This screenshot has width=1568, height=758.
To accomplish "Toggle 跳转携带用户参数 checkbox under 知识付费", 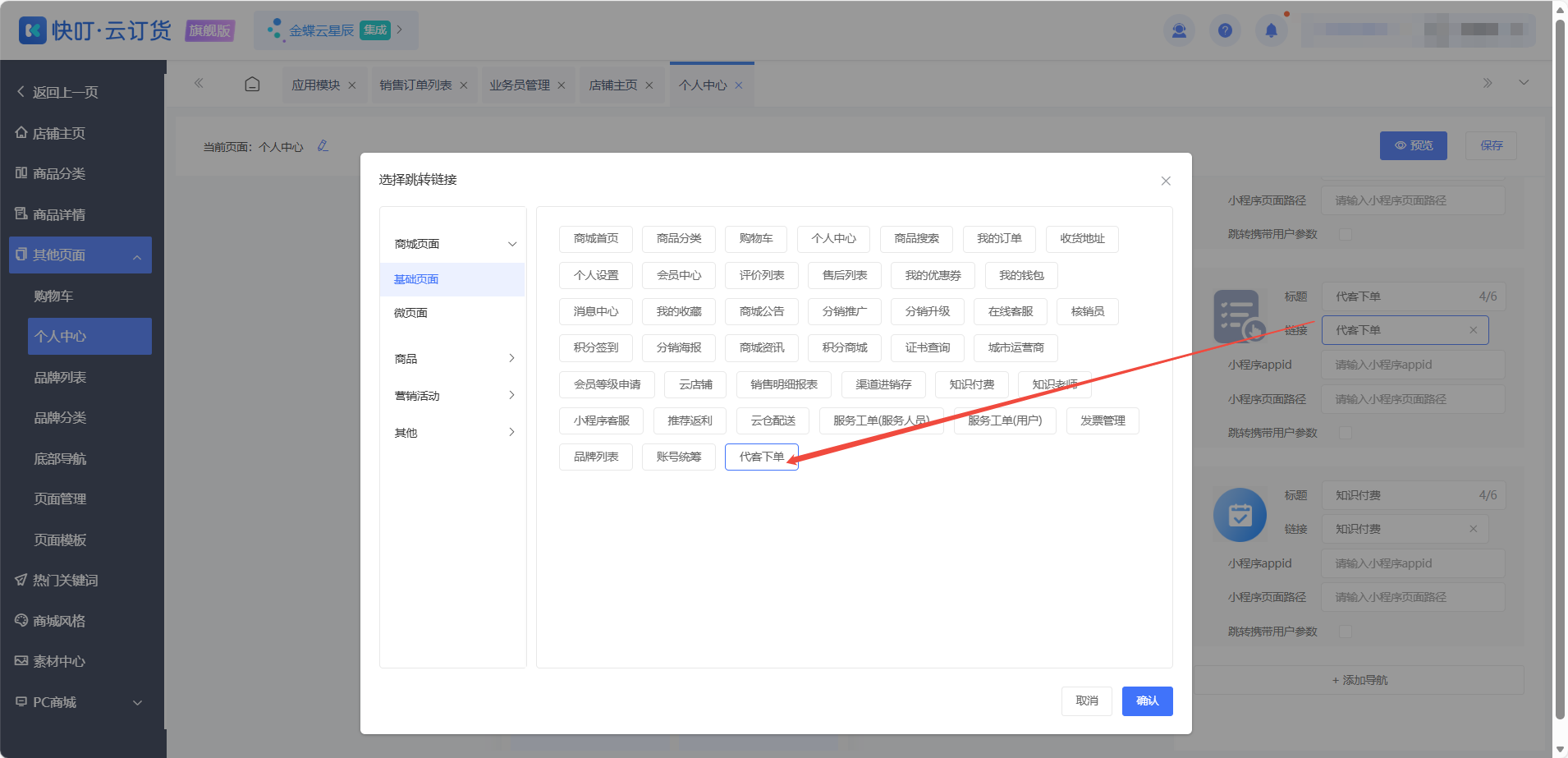I will point(1345,632).
